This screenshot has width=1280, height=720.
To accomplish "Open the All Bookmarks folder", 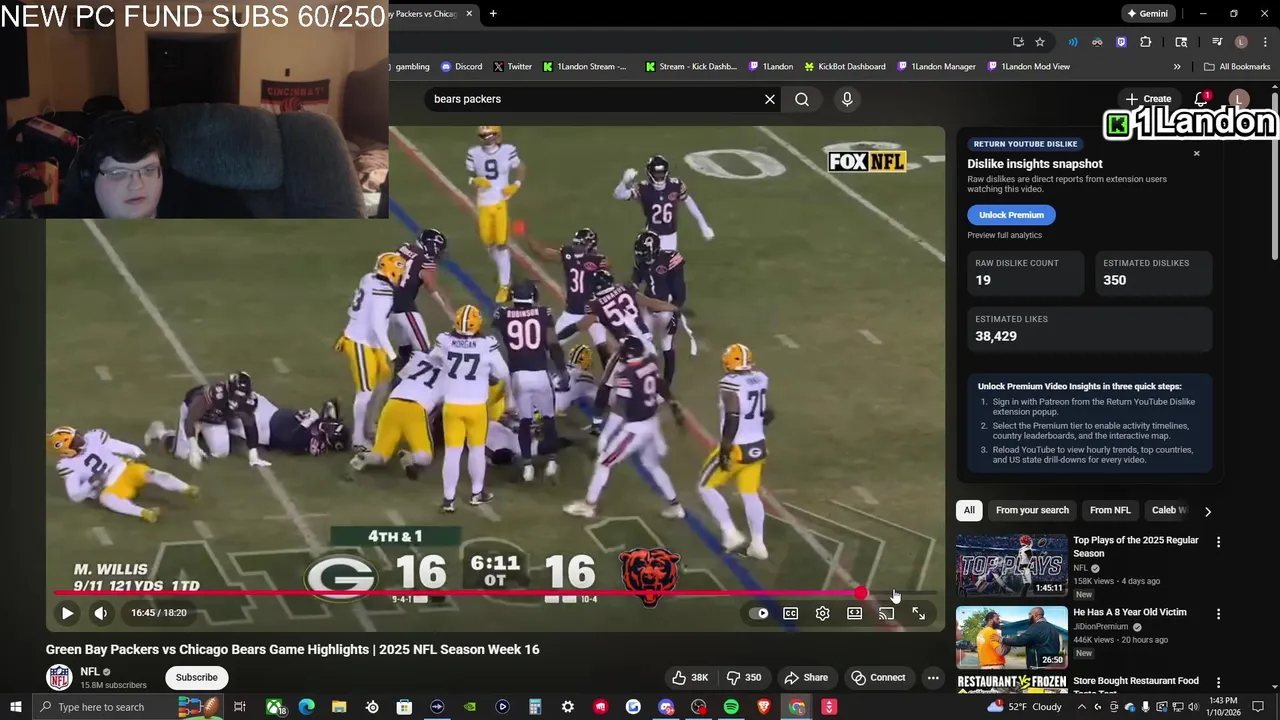I will pos(1237,67).
